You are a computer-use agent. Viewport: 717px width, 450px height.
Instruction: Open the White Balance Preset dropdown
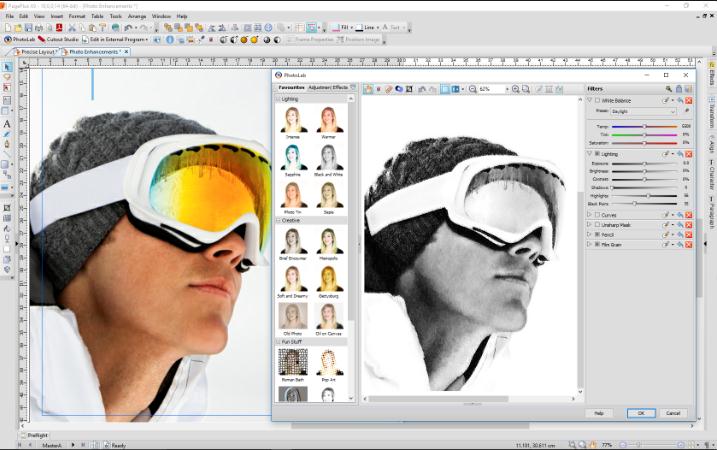click(x=643, y=111)
